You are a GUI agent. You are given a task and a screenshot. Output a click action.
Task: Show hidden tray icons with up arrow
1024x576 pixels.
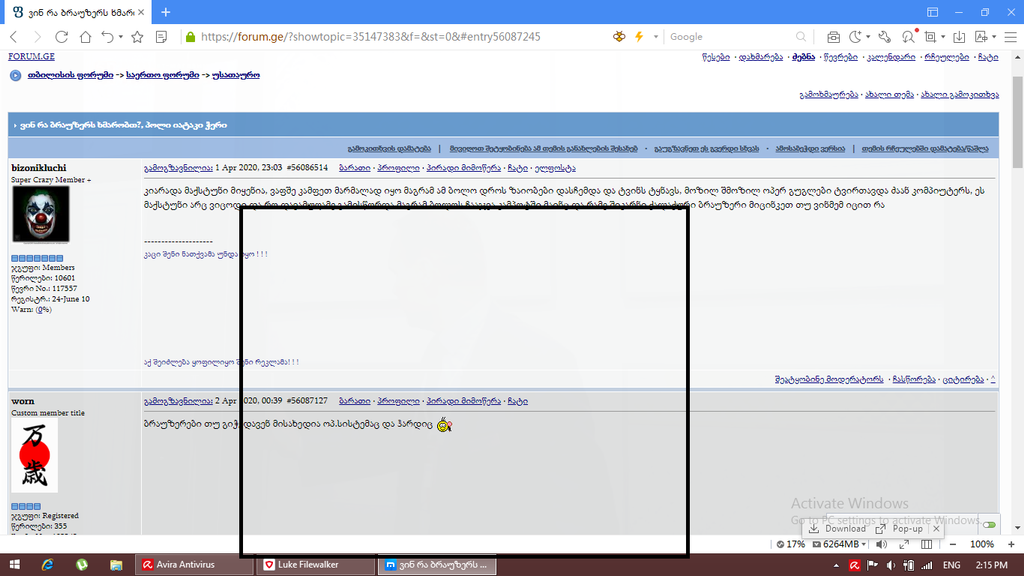click(x=836, y=565)
